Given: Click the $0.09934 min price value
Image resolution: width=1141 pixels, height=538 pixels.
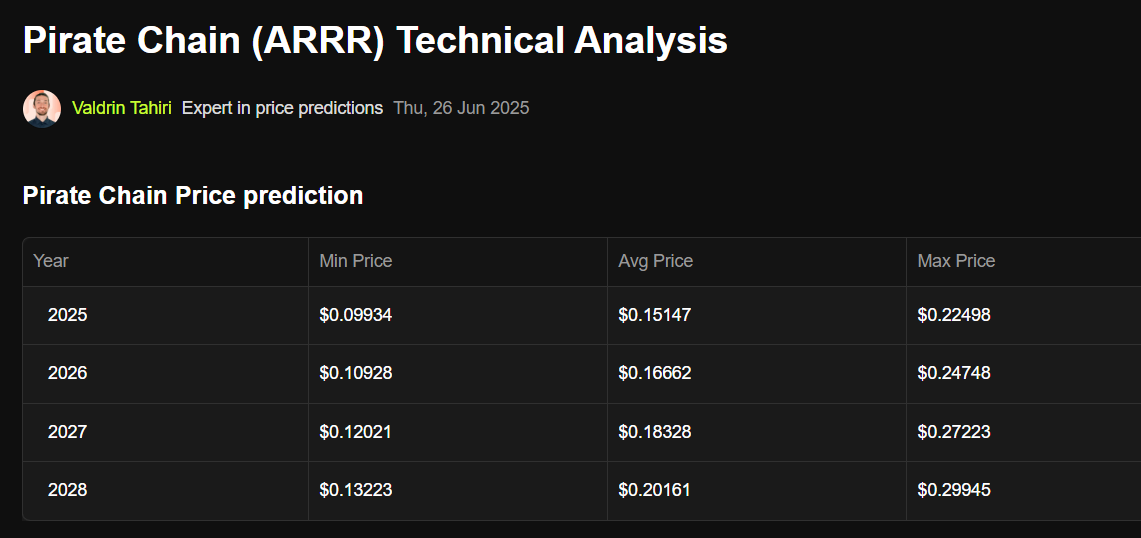Looking at the screenshot, I should point(355,315).
